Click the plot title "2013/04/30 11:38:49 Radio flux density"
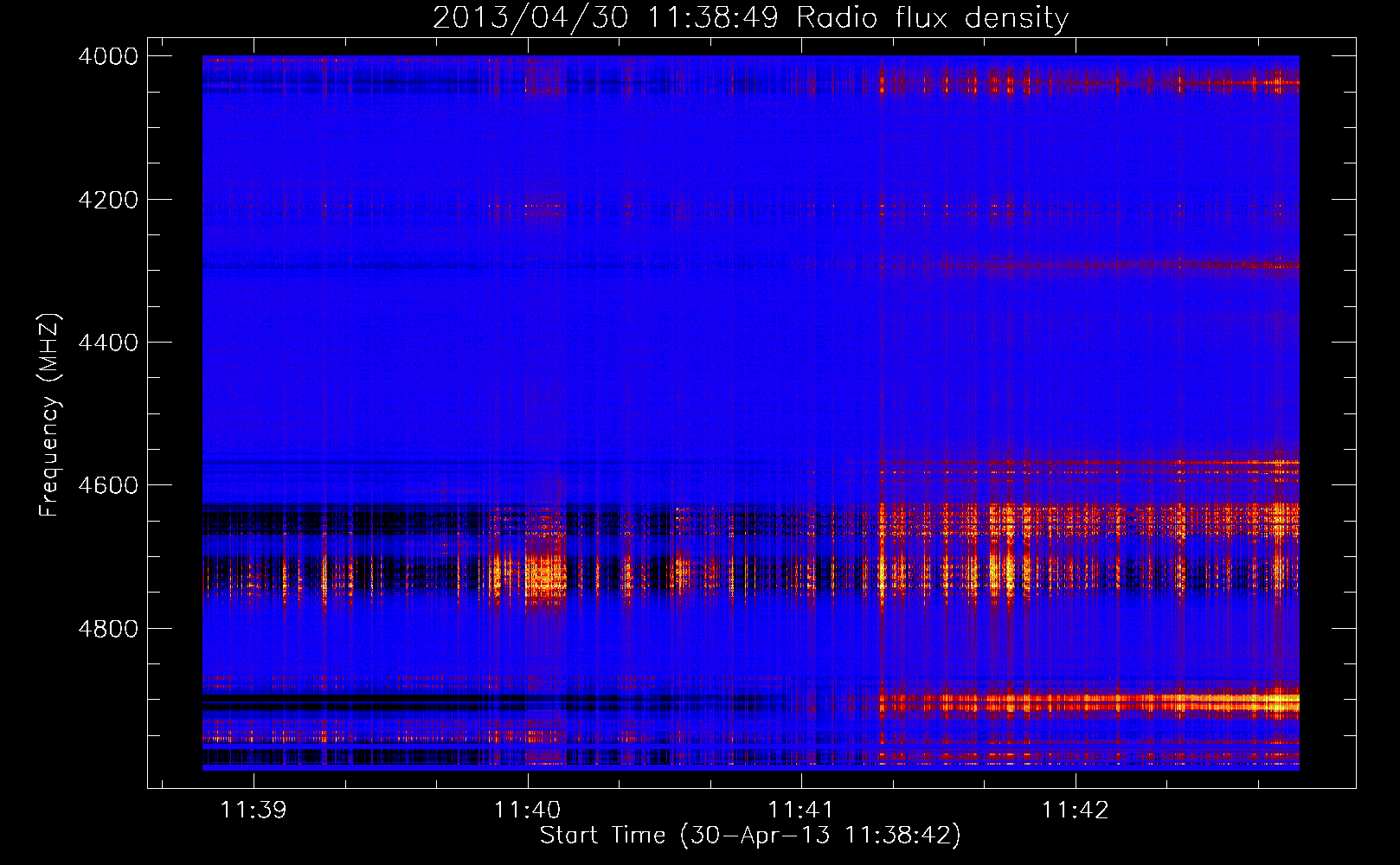The width and height of the screenshot is (1400, 865). pos(750,17)
